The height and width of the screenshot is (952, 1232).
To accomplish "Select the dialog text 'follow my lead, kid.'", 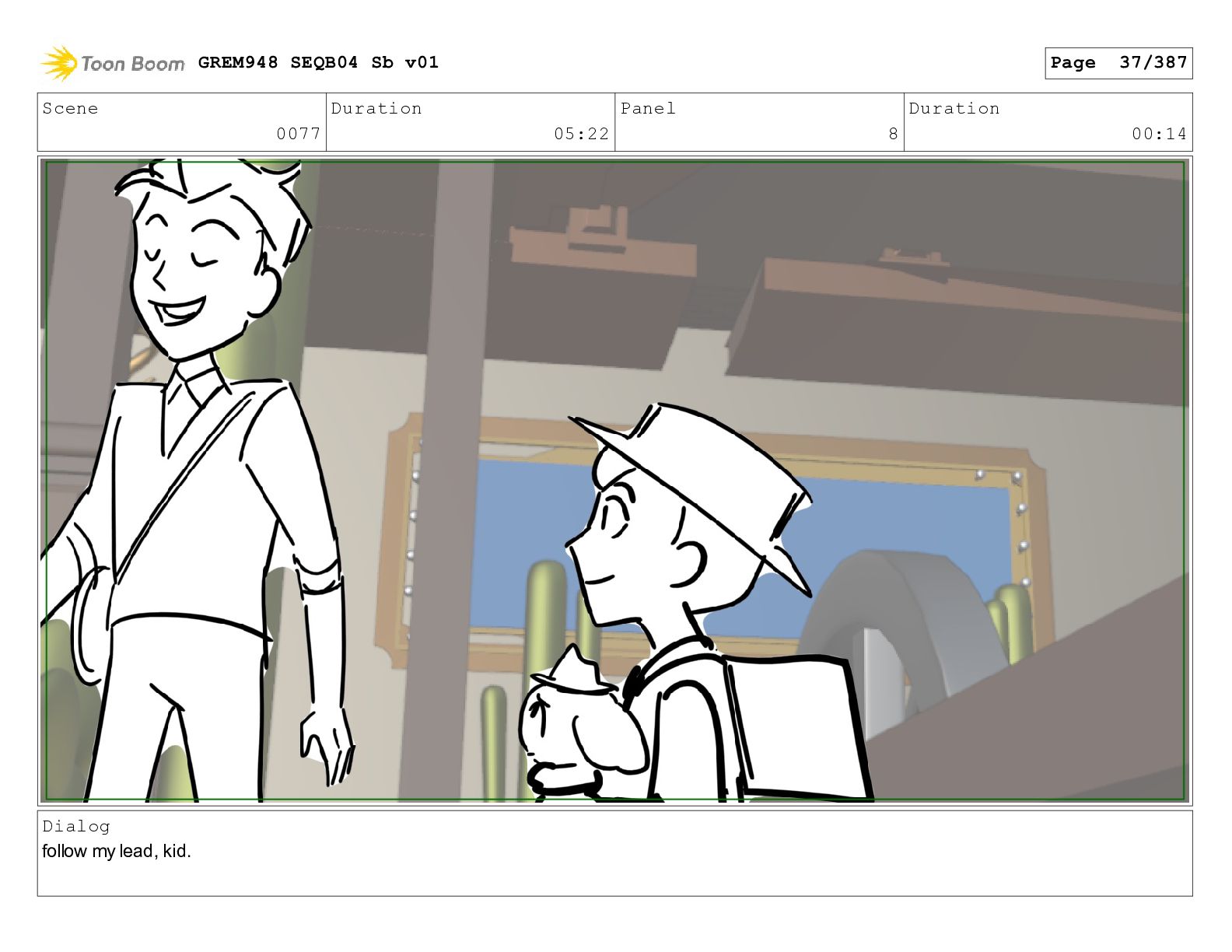I will (x=117, y=851).
